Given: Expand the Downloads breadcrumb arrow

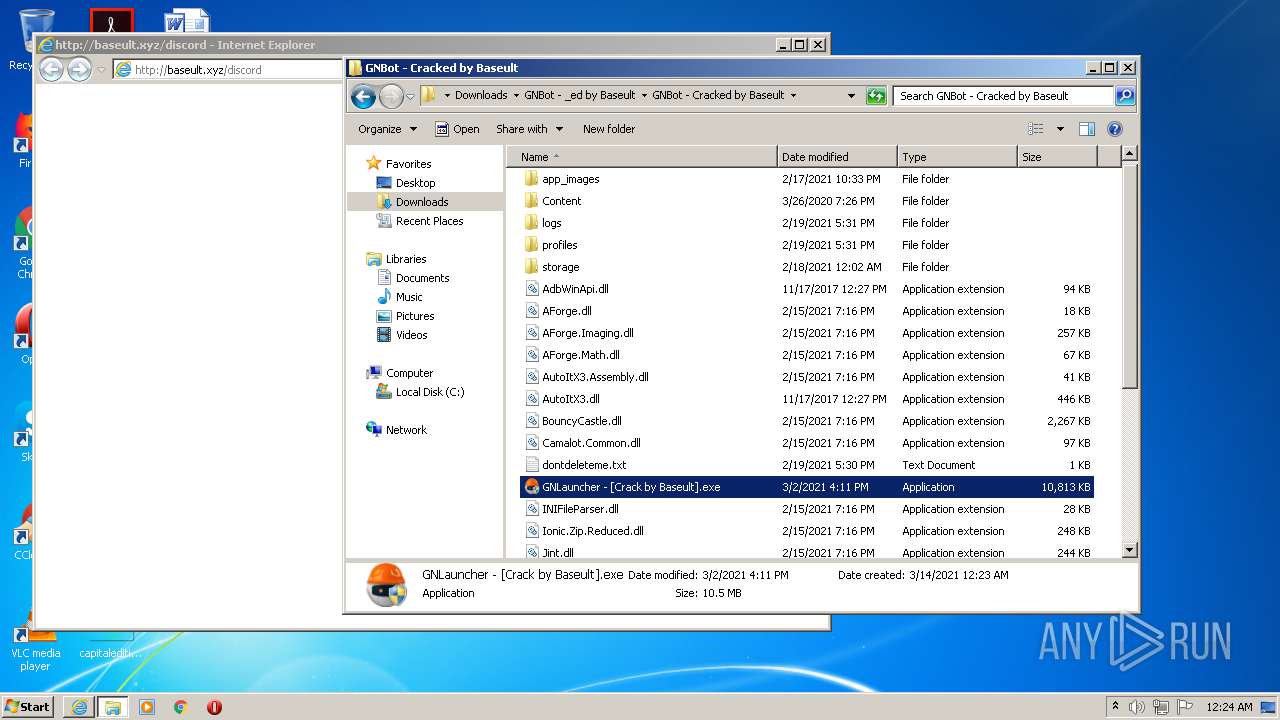Looking at the screenshot, I should (x=516, y=96).
